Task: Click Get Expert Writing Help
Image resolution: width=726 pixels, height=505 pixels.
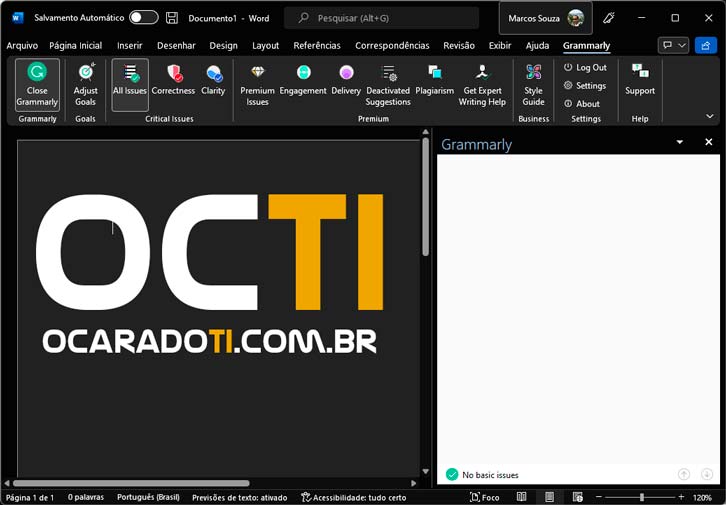Action: (x=482, y=85)
